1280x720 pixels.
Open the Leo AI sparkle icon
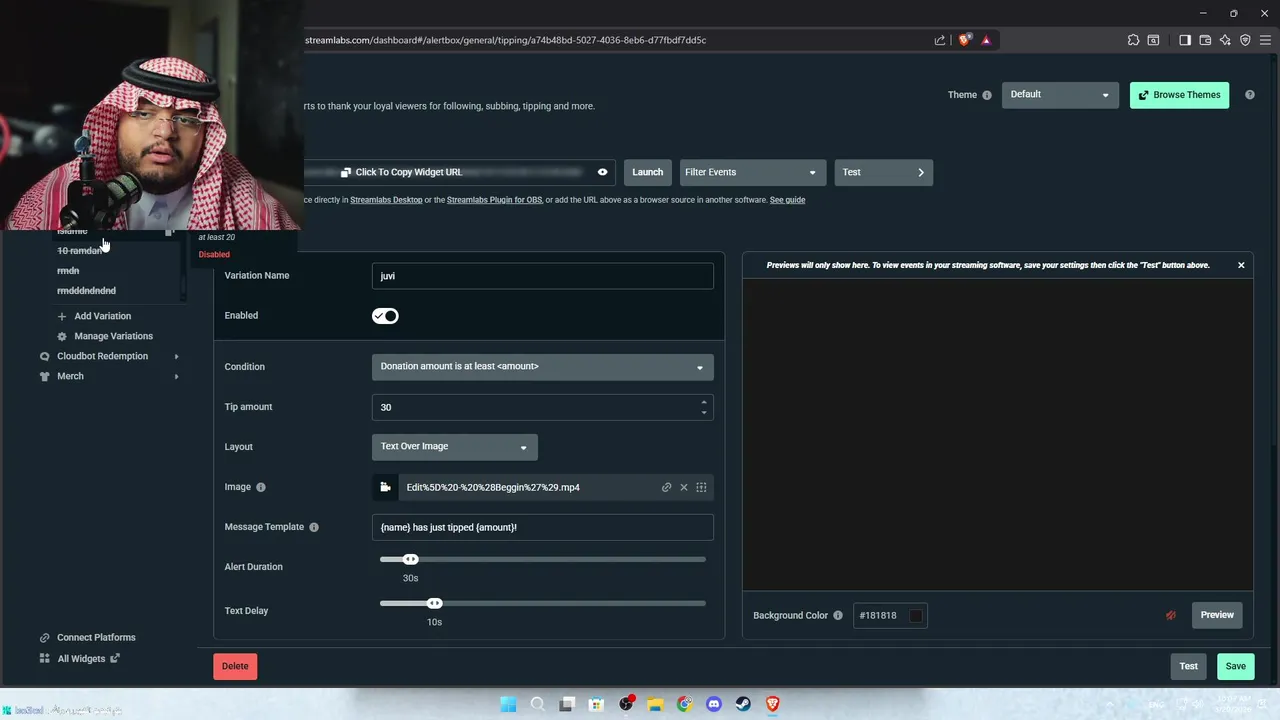tap(1225, 40)
